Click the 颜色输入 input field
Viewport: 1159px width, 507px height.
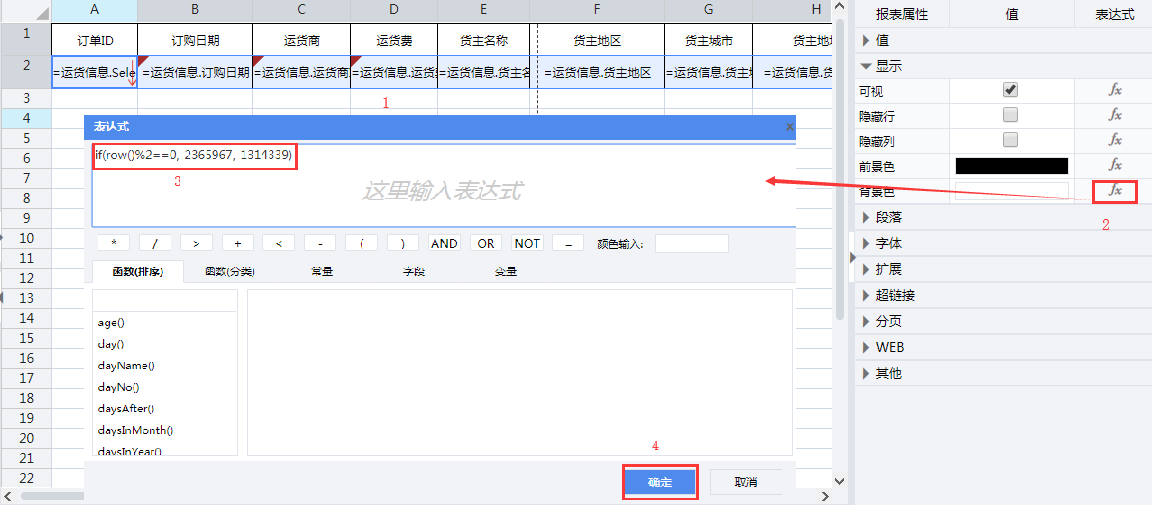(691, 243)
